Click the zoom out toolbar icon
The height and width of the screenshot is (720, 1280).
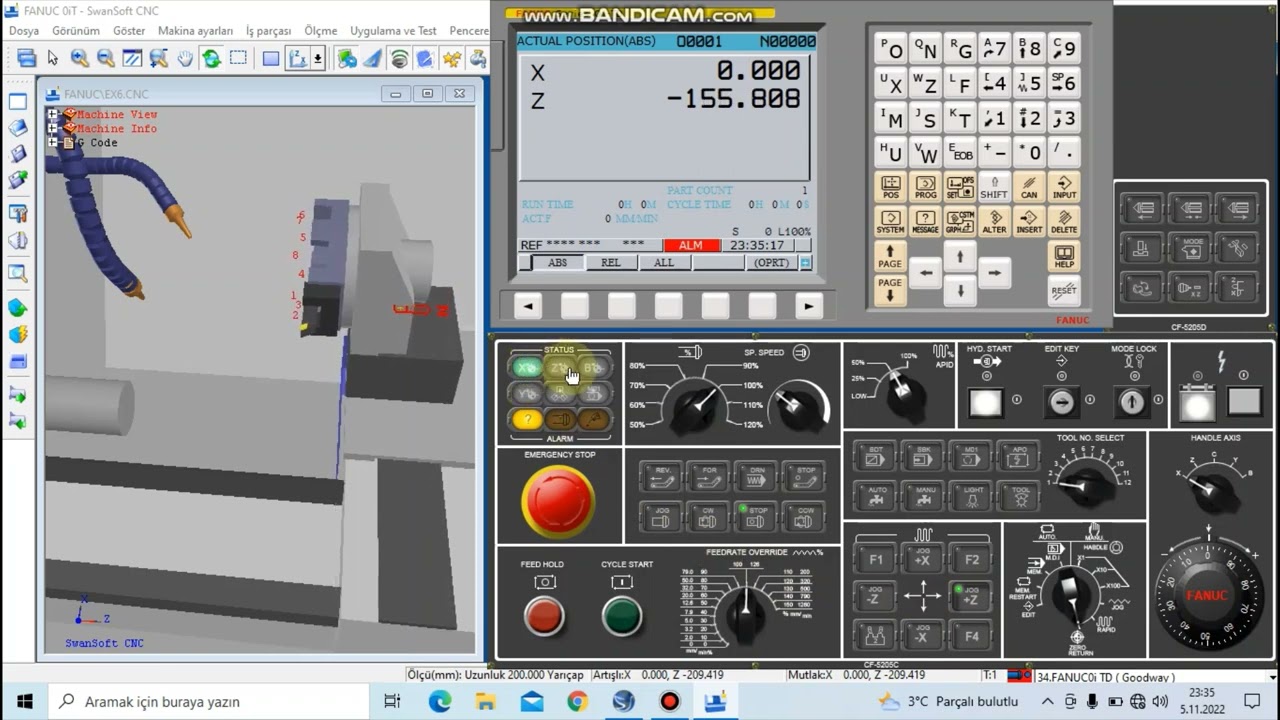(x=105, y=59)
